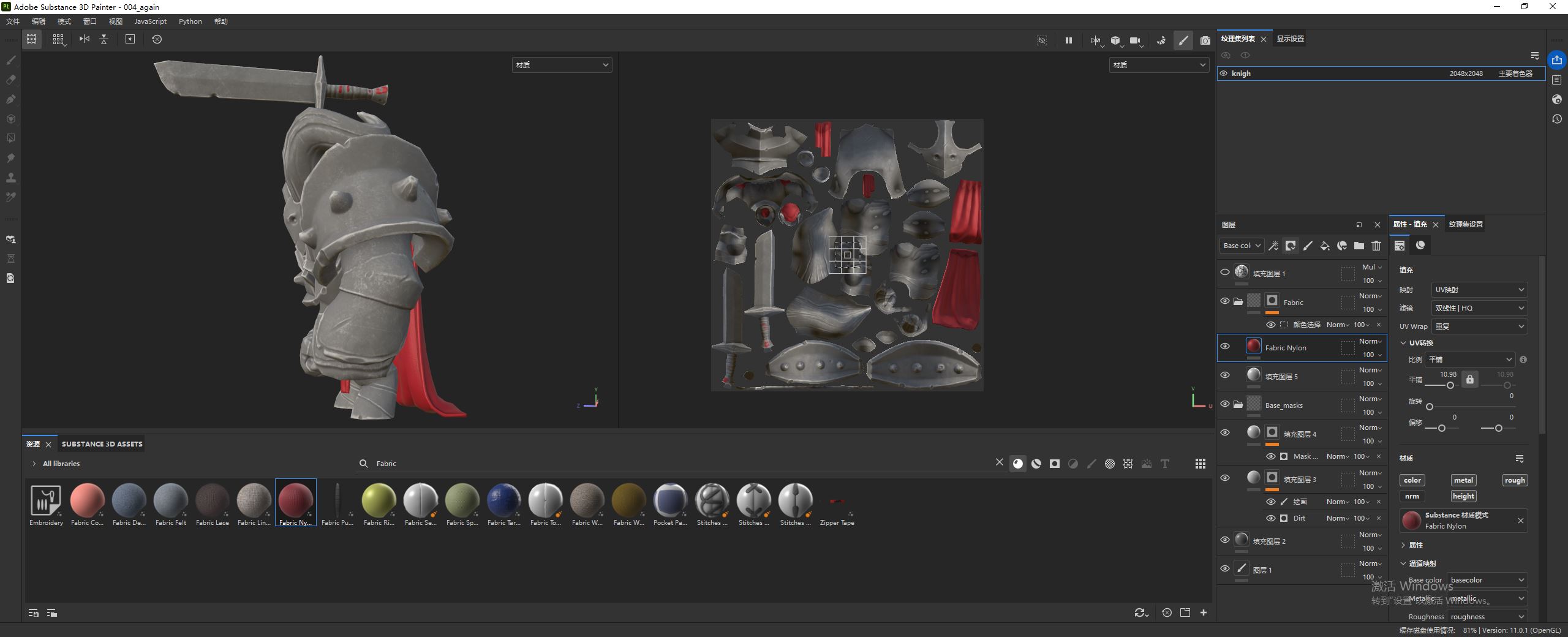Viewport: 1568px width, 637px height.
Task: Add a fill layer with paint bucket icon
Action: (1324, 246)
